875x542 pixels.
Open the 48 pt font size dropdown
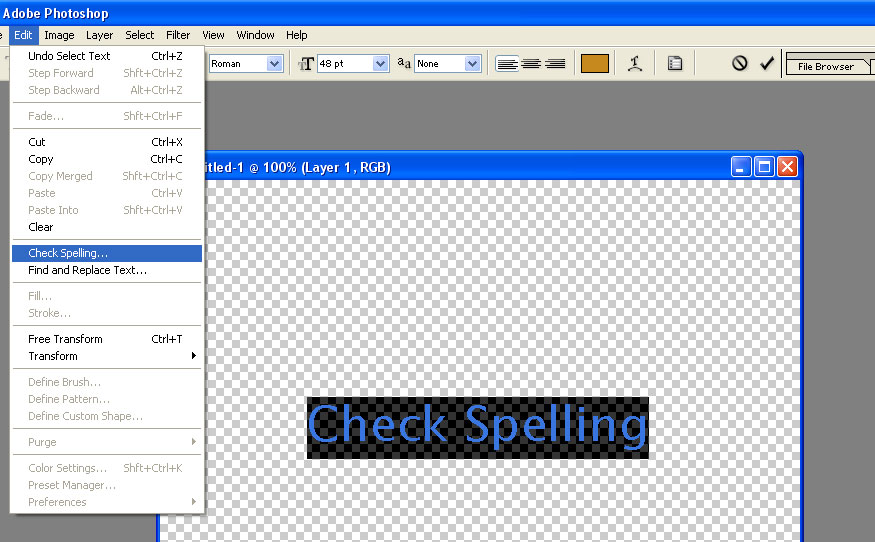tap(380, 64)
